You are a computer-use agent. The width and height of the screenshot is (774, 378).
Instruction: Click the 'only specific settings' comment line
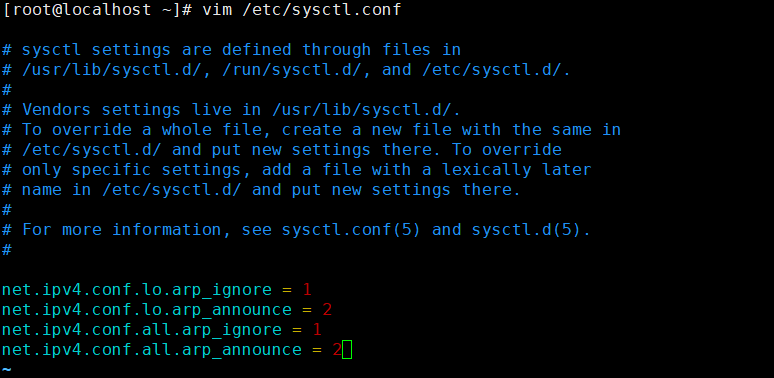click(x=297, y=170)
